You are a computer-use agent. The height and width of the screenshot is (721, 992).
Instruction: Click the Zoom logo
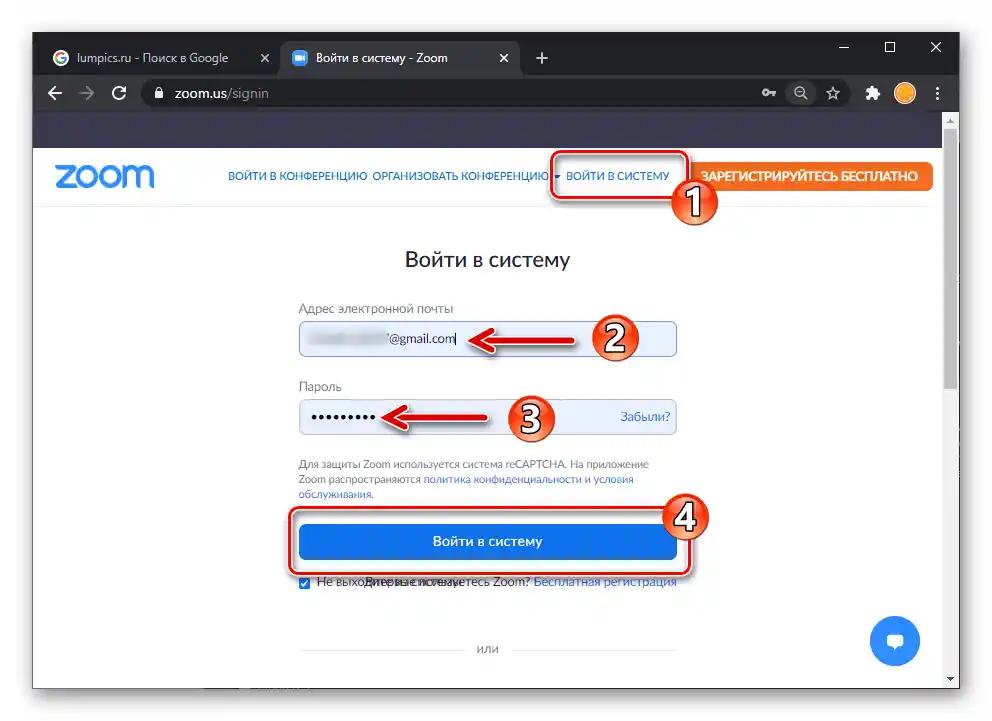(104, 176)
